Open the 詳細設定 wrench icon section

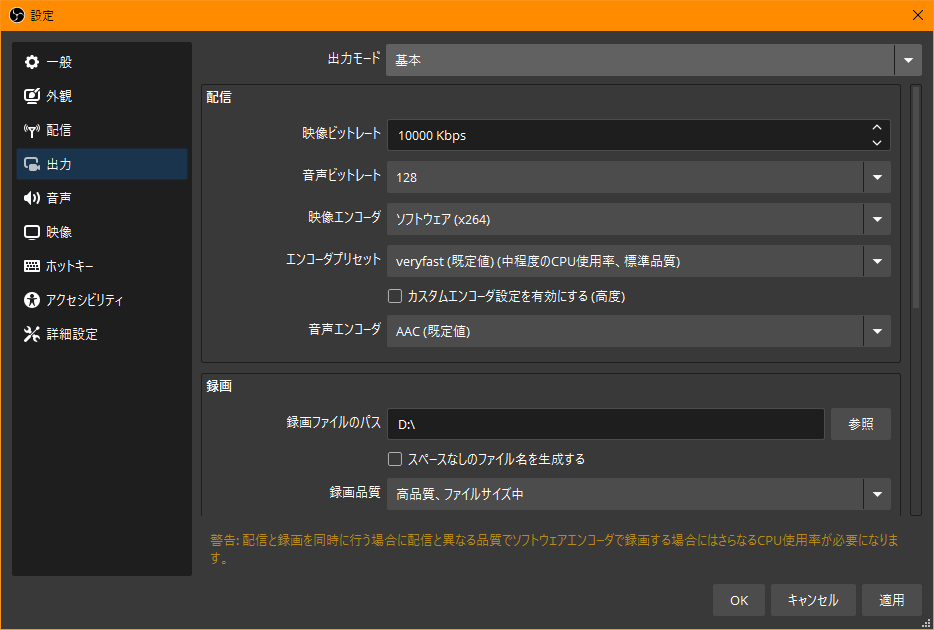click(32, 335)
